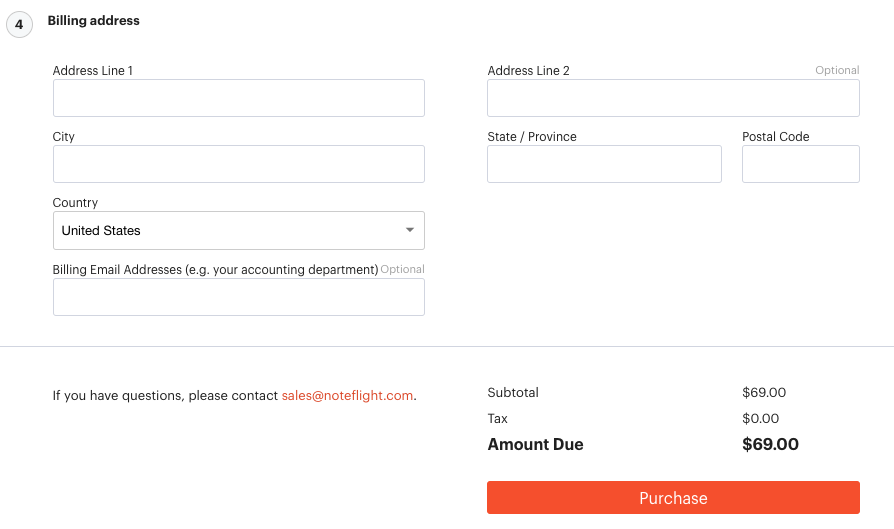The width and height of the screenshot is (894, 529).
Task: Click the Billing address heading
Action: 94,21
